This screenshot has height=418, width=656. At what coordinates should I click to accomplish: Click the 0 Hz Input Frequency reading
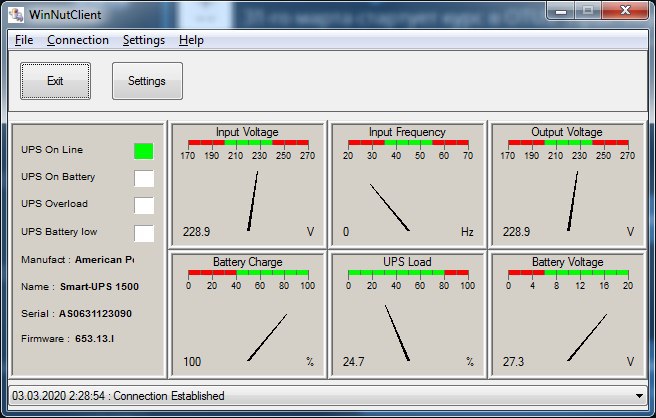(x=346, y=232)
